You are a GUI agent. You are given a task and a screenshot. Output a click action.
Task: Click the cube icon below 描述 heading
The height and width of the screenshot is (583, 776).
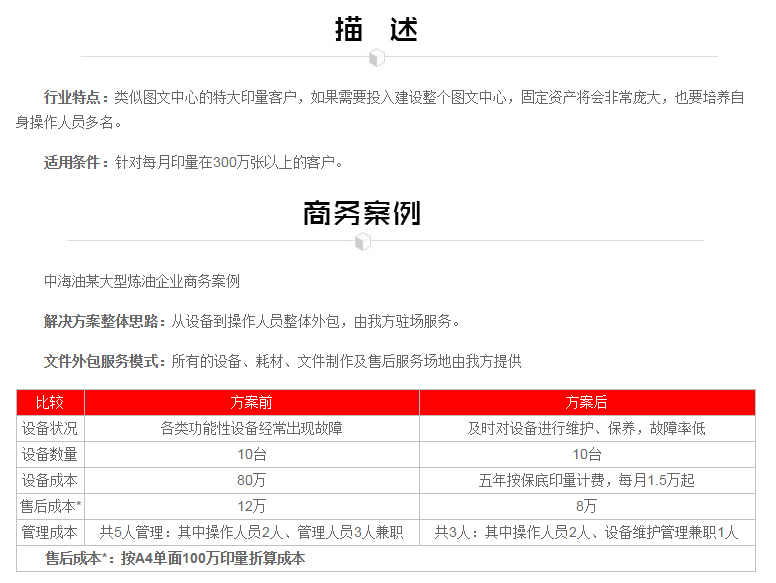pyautogui.click(x=377, y=57)
